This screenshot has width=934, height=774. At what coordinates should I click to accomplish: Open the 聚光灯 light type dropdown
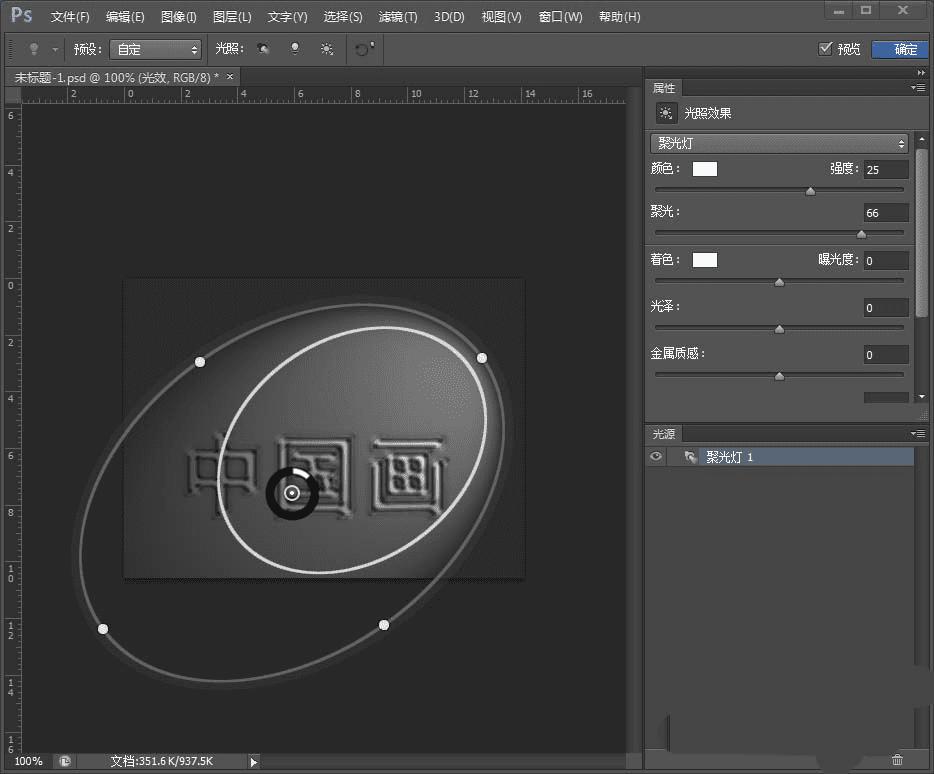pos(779,143)
